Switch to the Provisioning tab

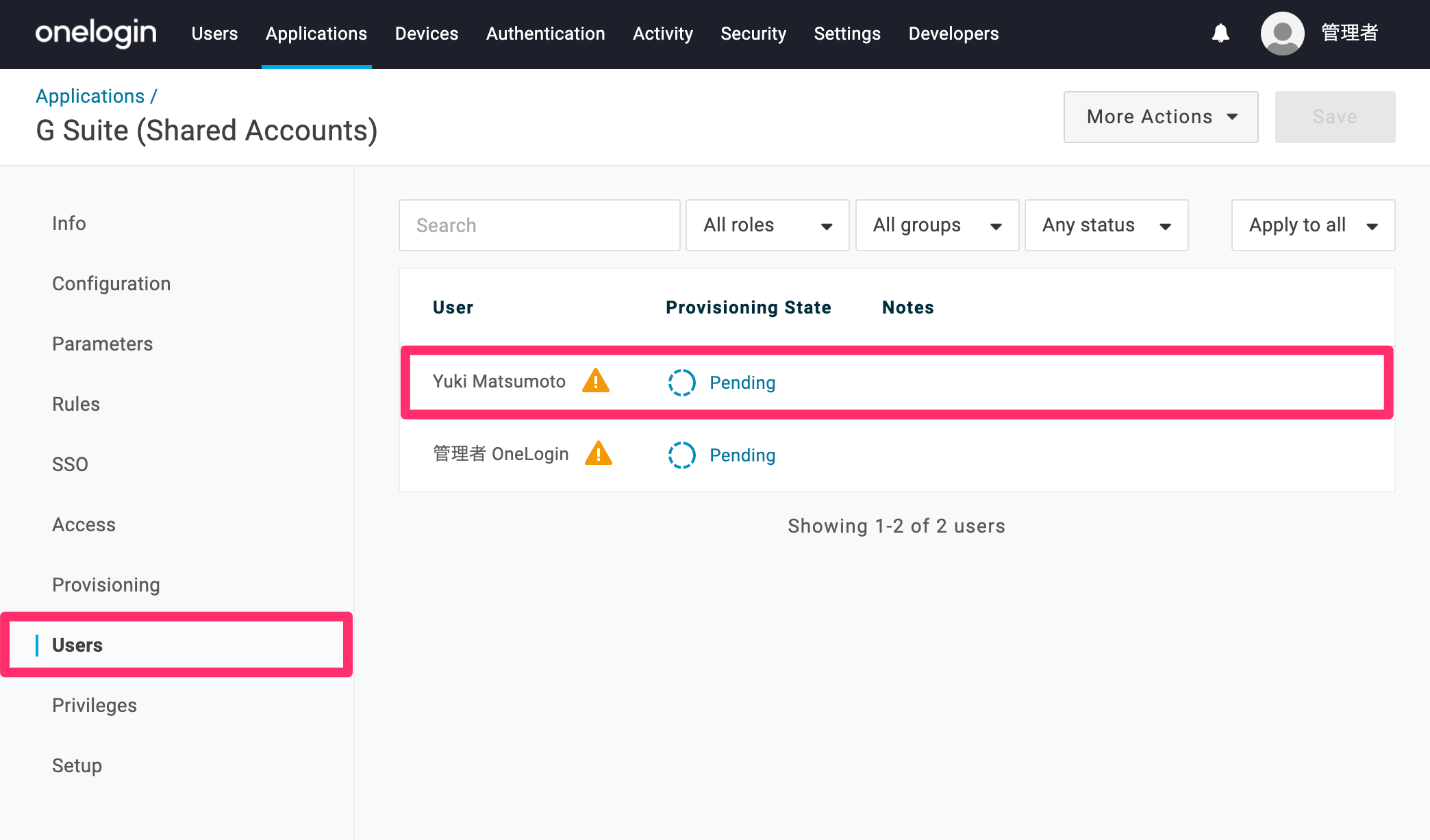[106, 585]
